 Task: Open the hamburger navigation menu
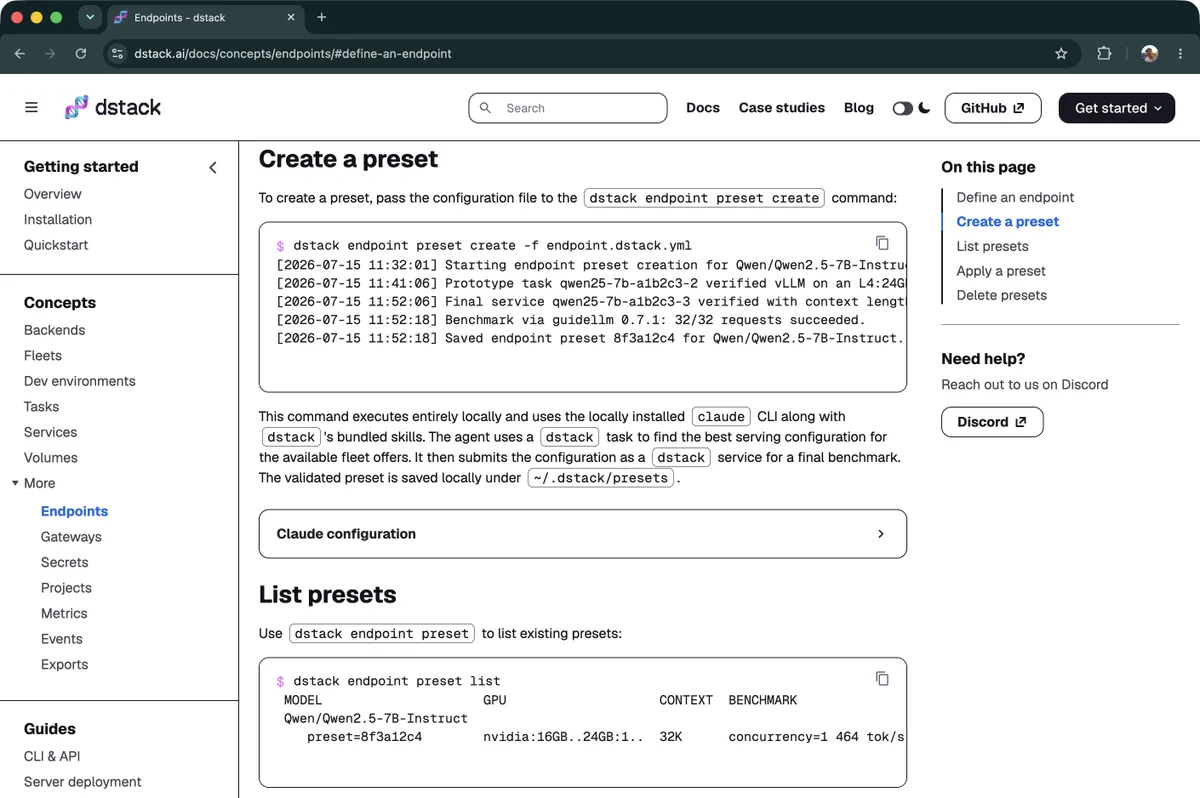pos(32,107)
